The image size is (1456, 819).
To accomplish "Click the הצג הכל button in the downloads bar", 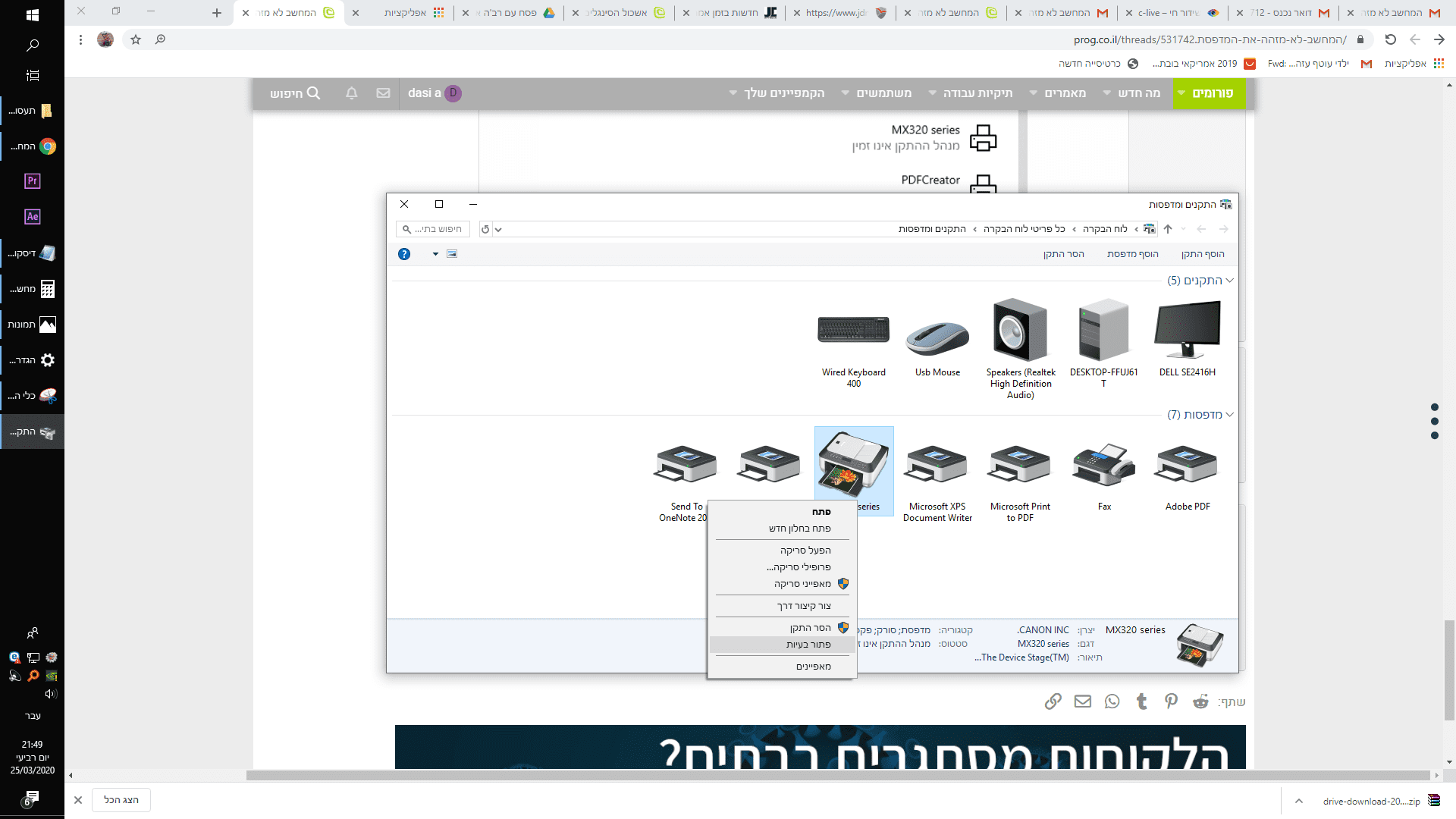I will (x=121, y=800).
